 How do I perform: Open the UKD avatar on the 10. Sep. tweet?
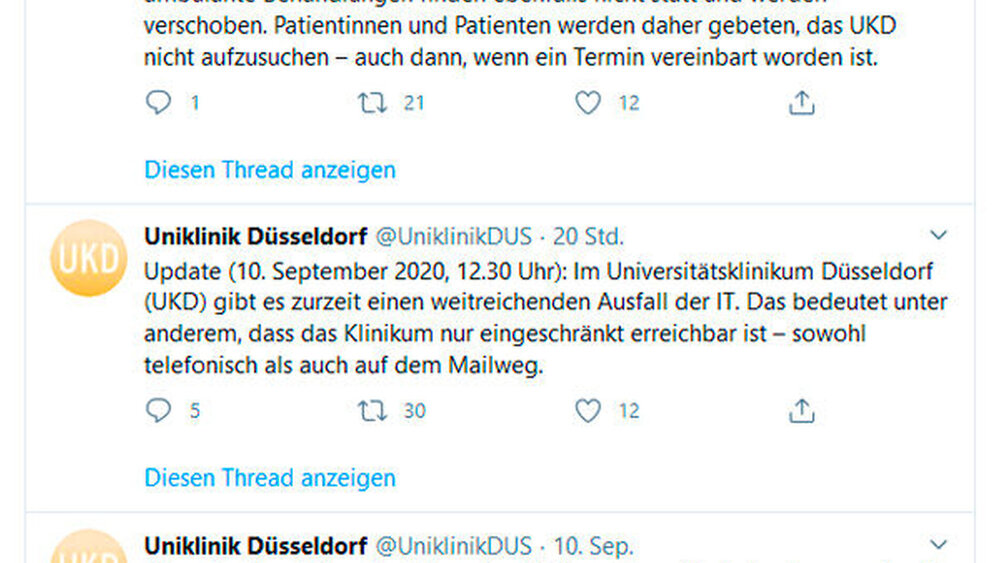click(88, 550)
